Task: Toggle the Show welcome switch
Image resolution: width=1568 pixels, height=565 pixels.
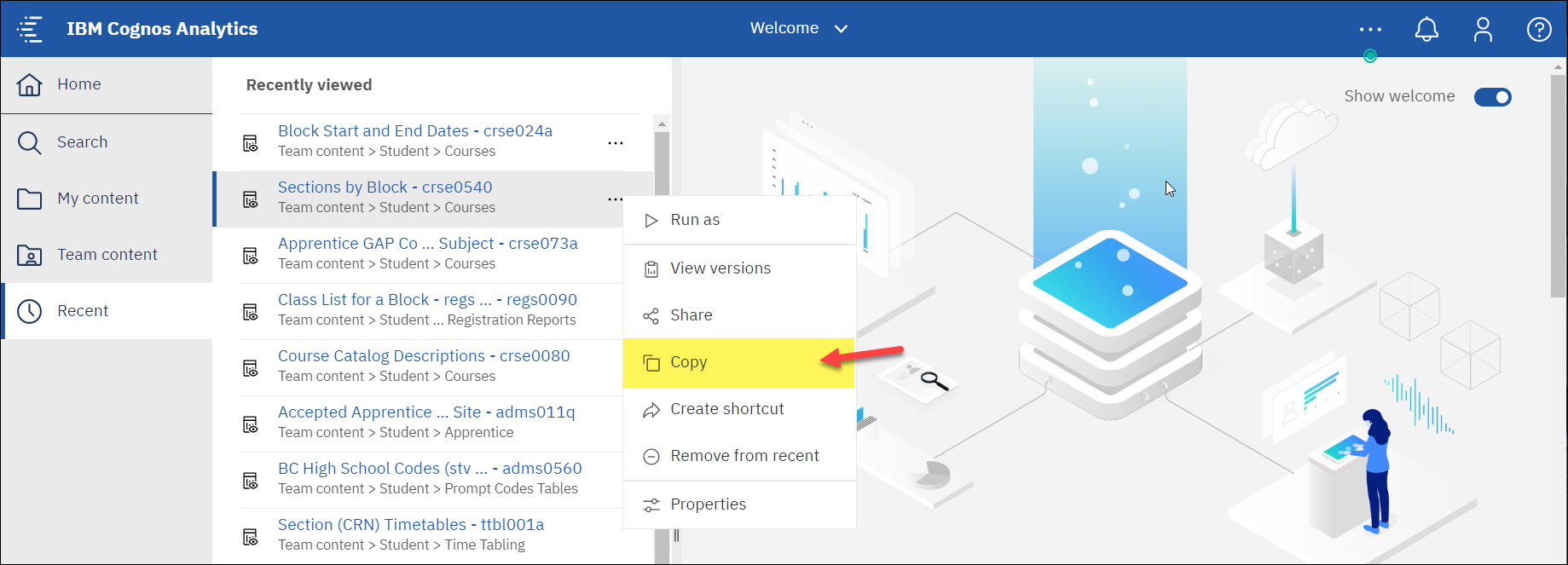Action: [x=1492, y=97]
